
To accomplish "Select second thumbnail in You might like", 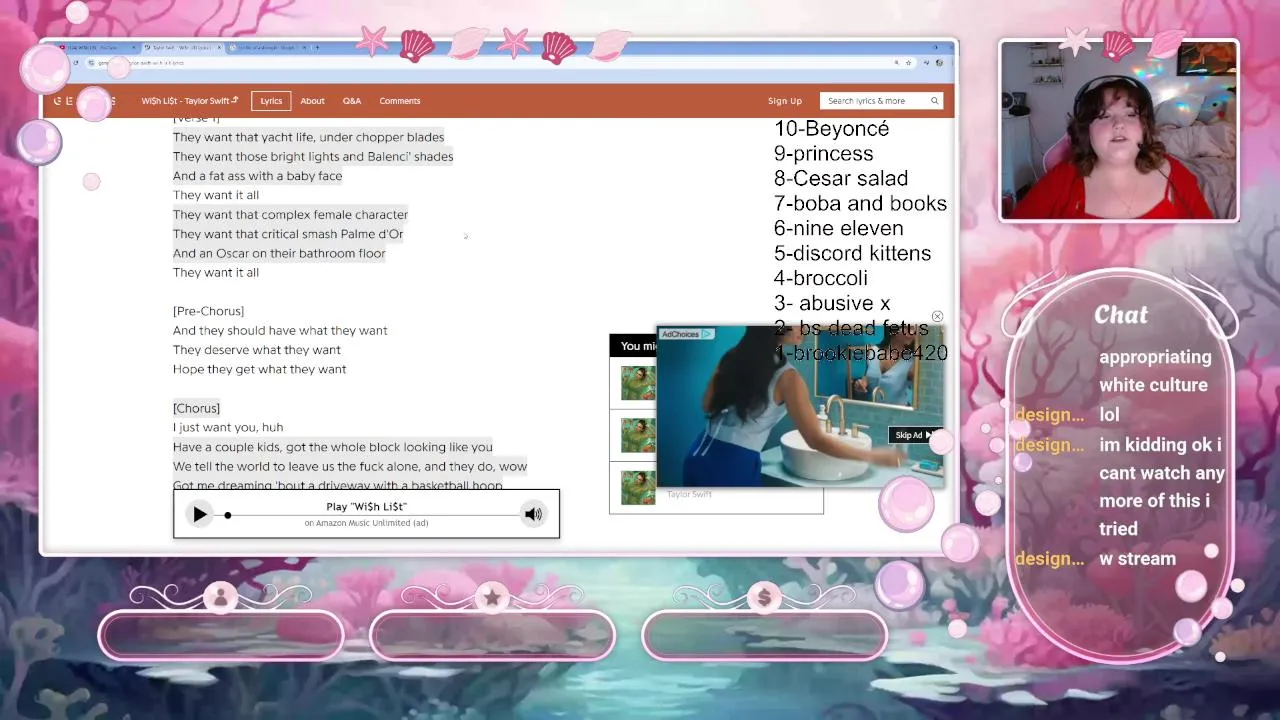I will tap(638, 435).
